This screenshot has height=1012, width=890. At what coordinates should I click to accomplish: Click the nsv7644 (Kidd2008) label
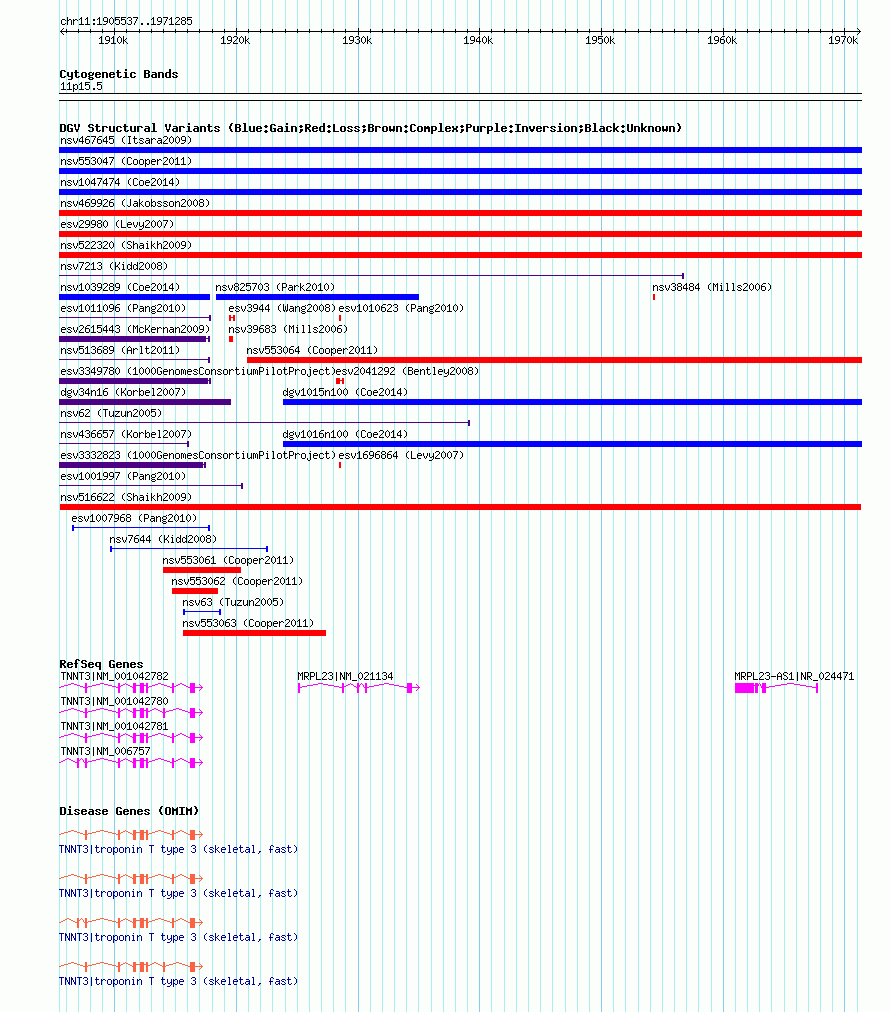pyautogui.click(x=163, y=540)
